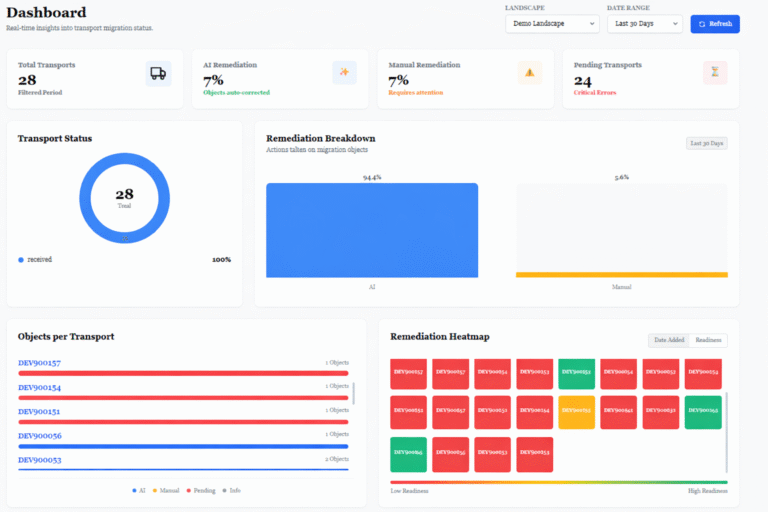768x512 pixels.
Task: Click the blue AI bar in Remediation Breakdown
Action: click(372, 230)
